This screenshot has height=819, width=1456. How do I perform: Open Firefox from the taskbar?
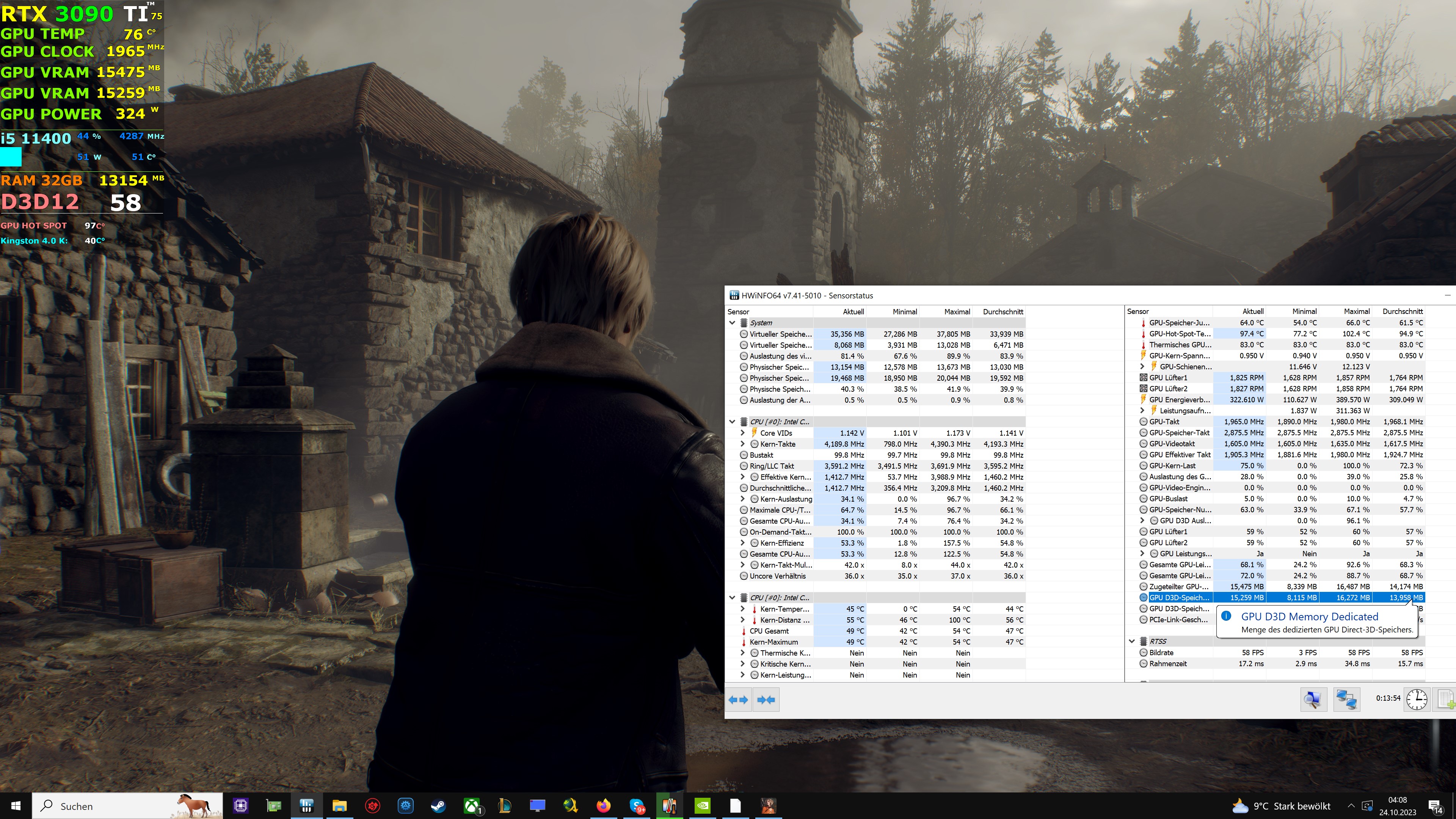[603, 805]
